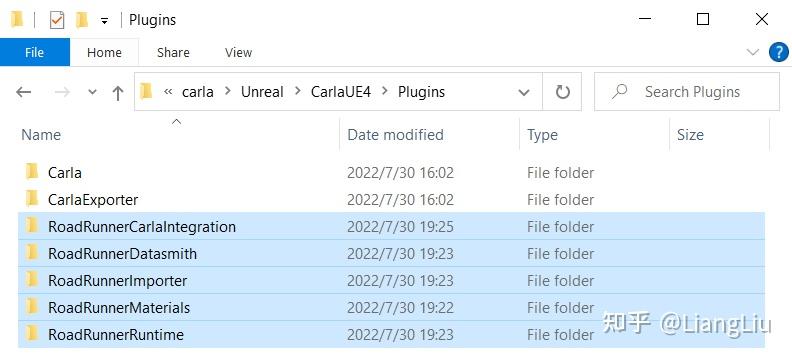Click the folder icon in address bar
This screenshot has height=360, width=792.
point(146,91)
